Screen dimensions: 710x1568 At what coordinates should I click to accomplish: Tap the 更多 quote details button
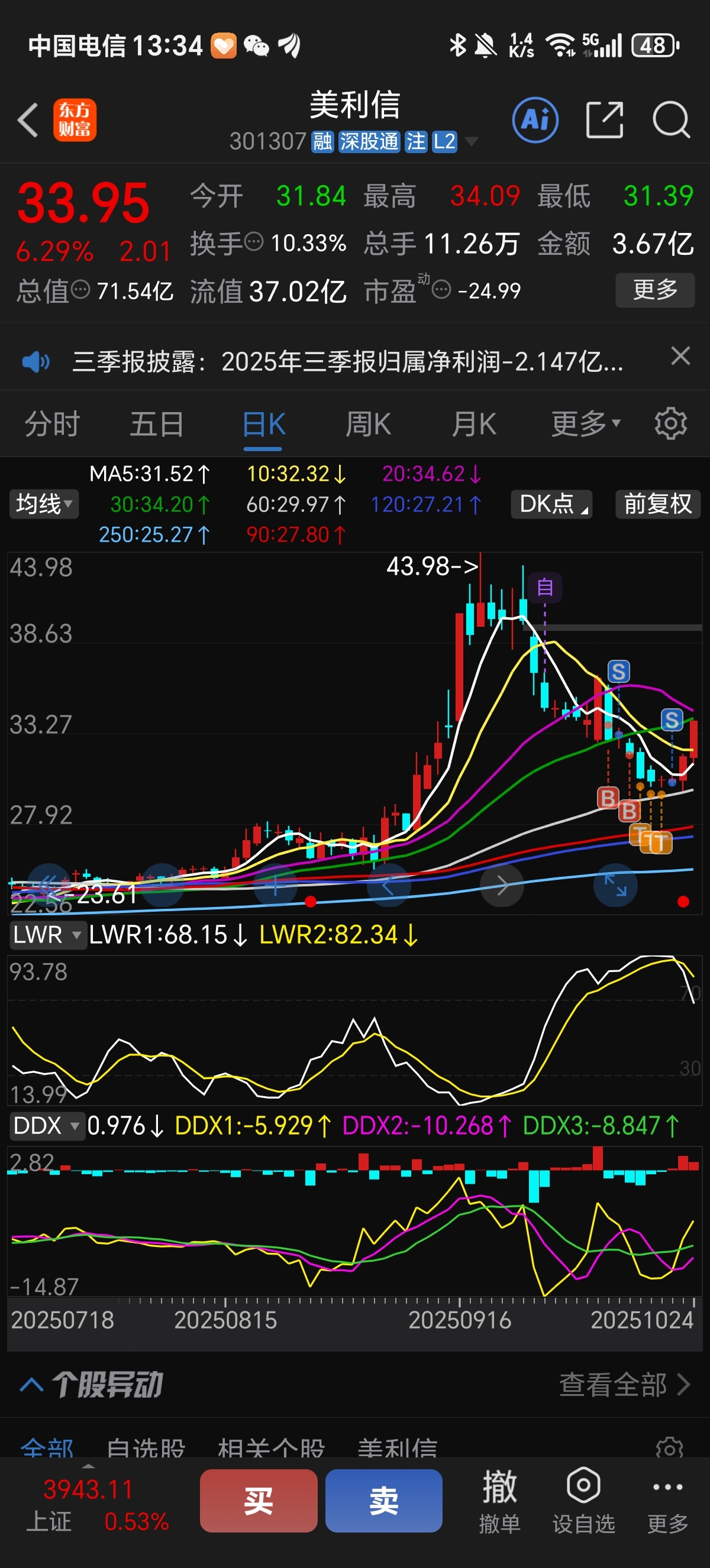click(x=654, y=290)
